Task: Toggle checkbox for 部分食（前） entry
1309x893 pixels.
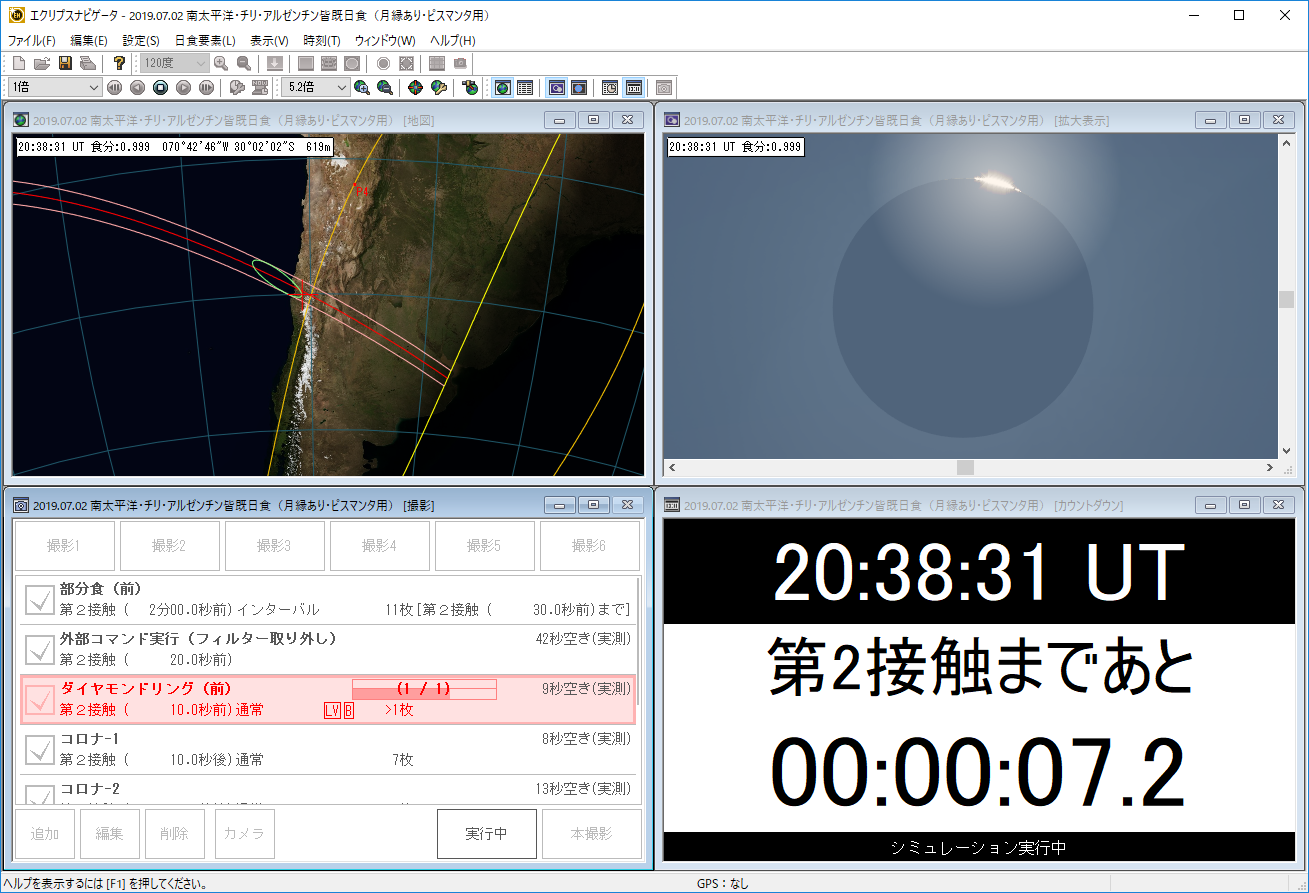Action: (x=40, y=600)
